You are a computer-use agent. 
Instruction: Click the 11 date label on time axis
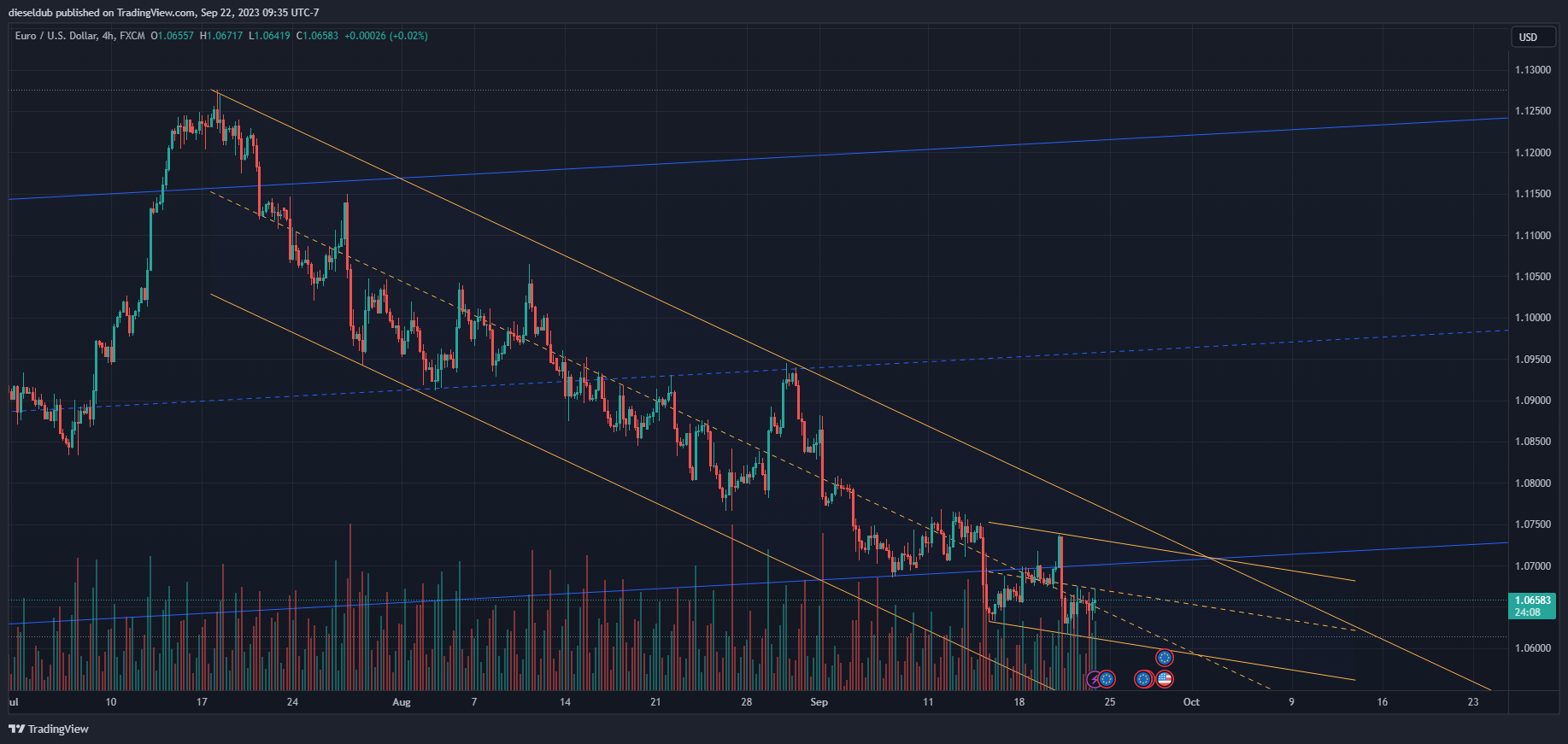[928, 702]
